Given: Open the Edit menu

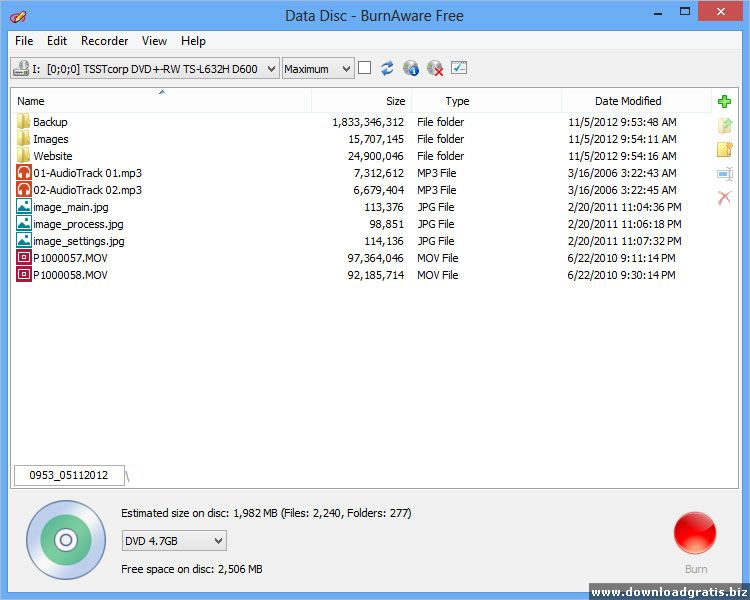Looking at the screenshot, I should click(57, 41).
